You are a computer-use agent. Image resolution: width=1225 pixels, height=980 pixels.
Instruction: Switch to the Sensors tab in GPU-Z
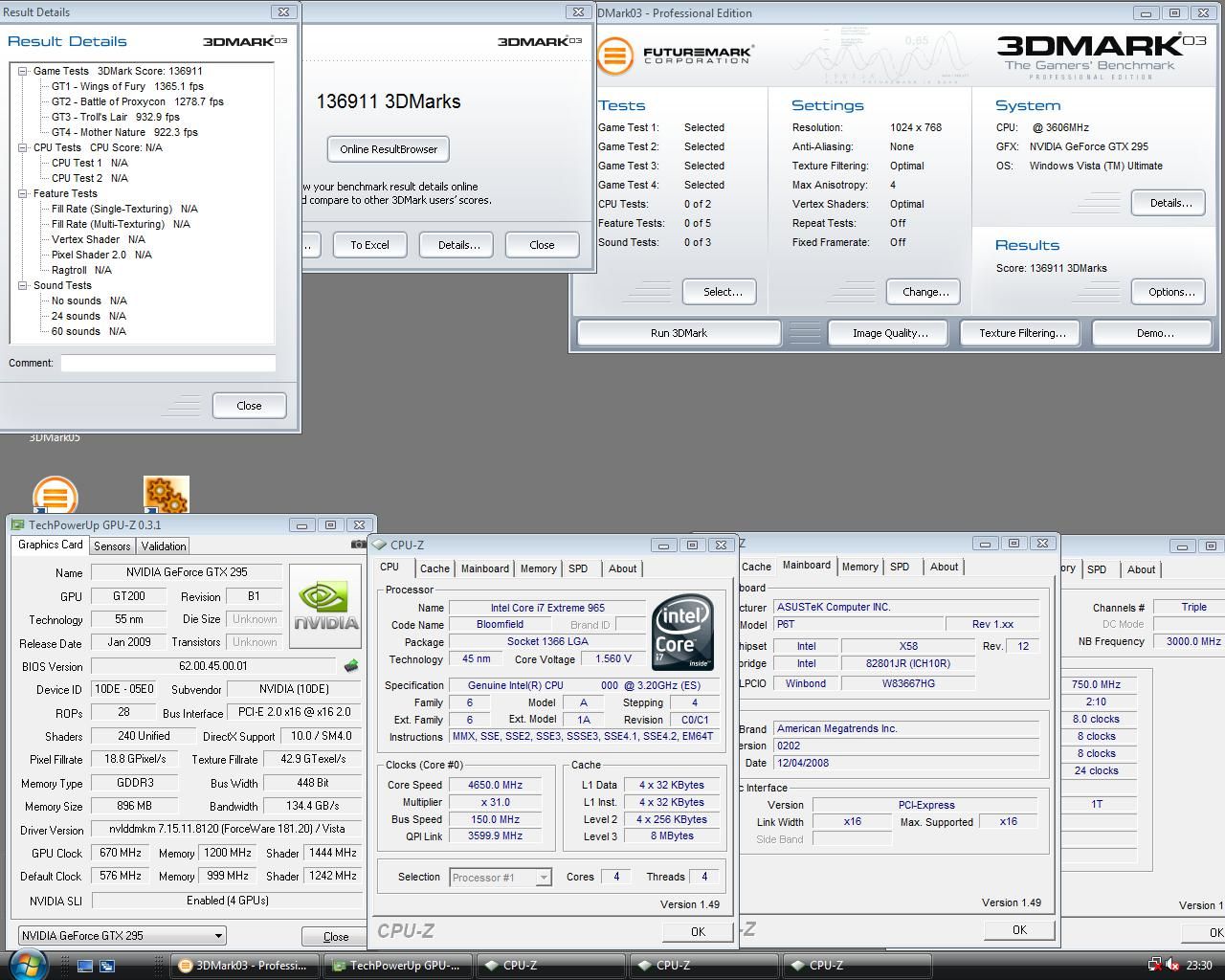[112, 546]
